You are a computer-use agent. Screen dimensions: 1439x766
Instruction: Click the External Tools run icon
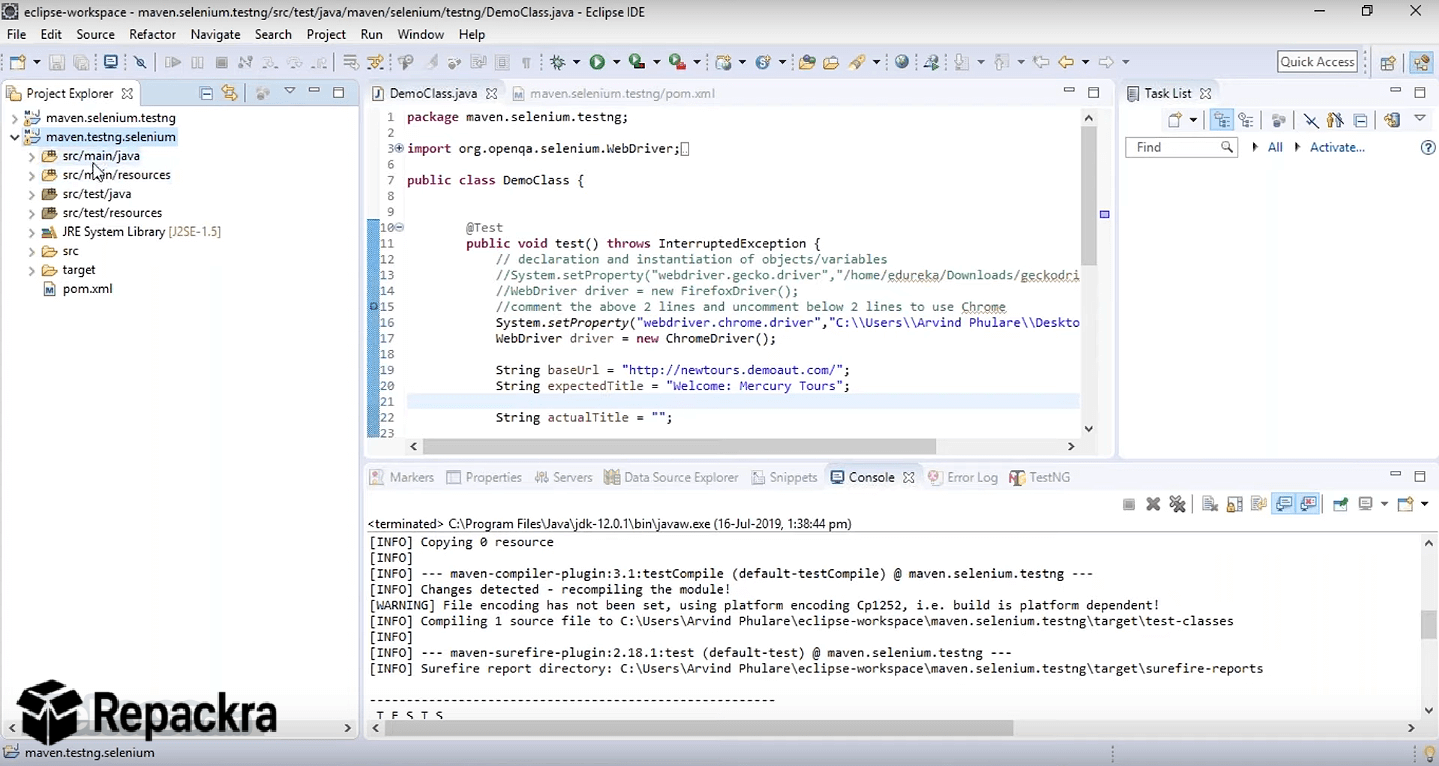[x=677, y=62]
